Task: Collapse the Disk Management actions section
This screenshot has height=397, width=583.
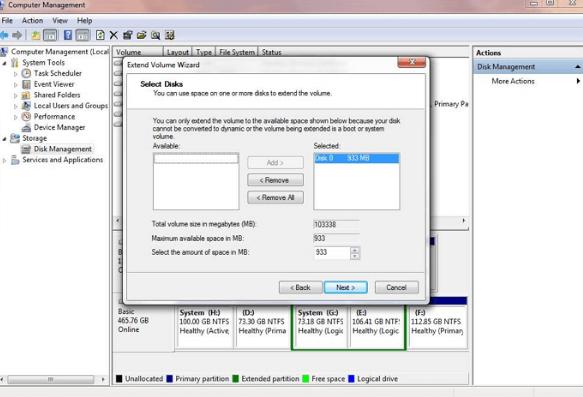Action: pyautogui.click(x=577, y=67)
